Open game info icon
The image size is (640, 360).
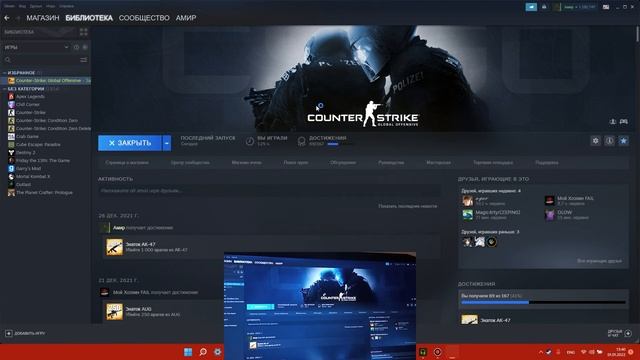coord(609,141)
